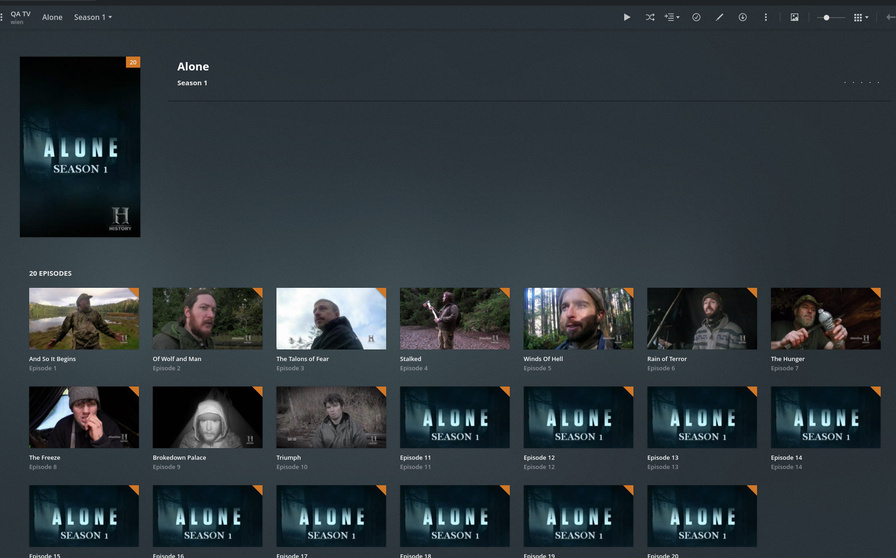Click the Triumph title link

pyautogui.click(x=289, y=458)
